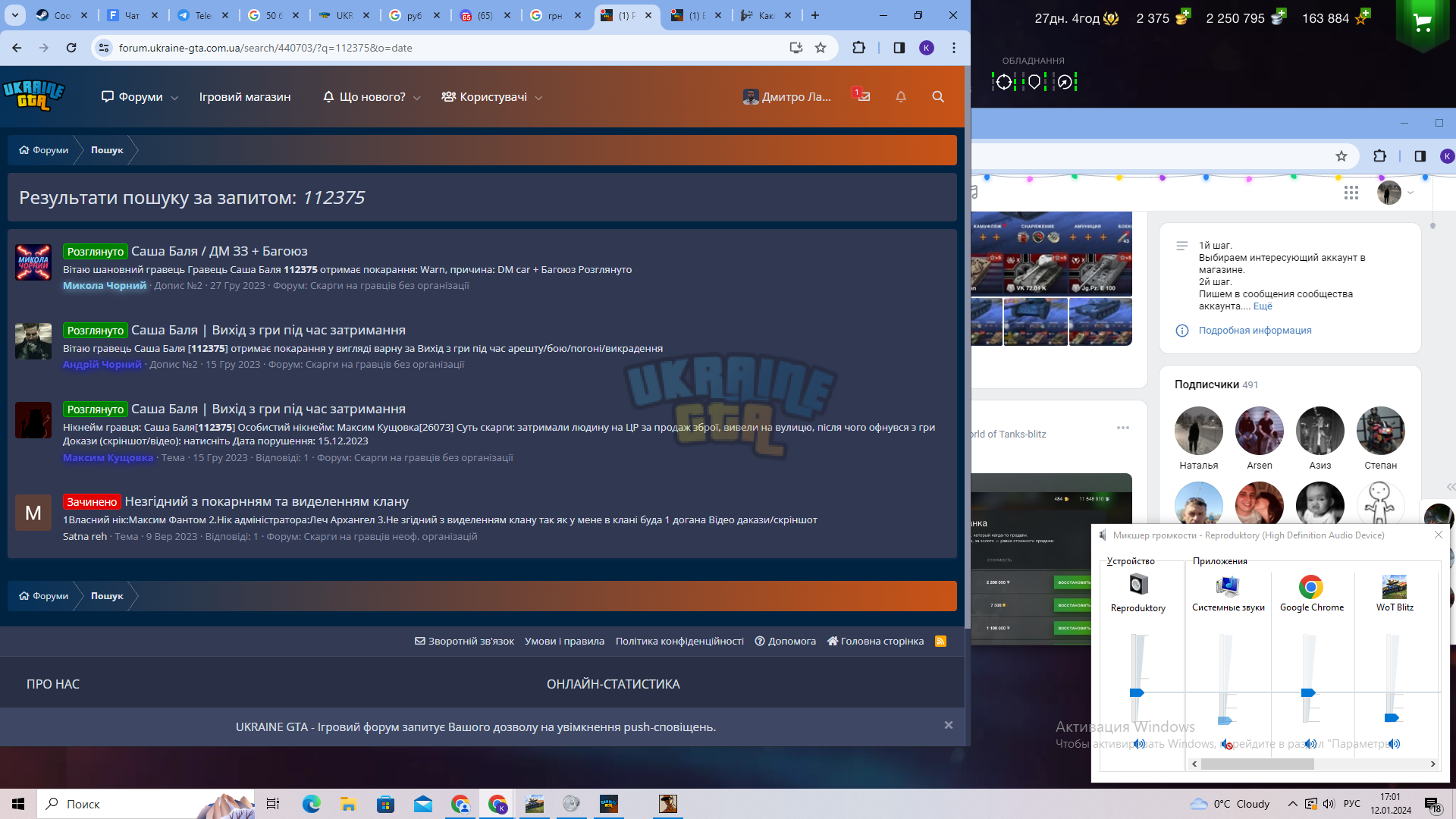Expand Що нового? dropdown arrow

pos(417,98)
